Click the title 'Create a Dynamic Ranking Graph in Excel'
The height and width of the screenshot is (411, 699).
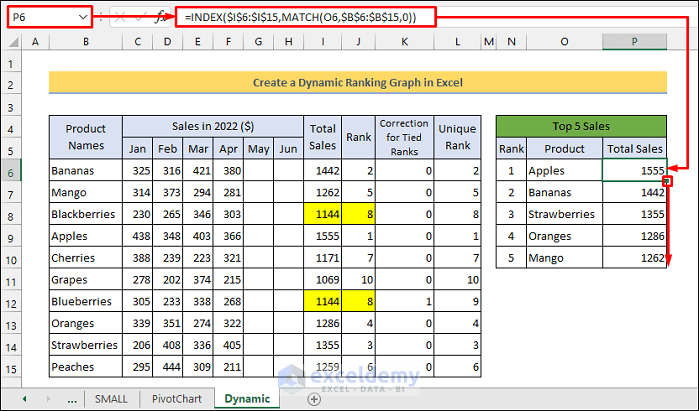pos(358,82)
